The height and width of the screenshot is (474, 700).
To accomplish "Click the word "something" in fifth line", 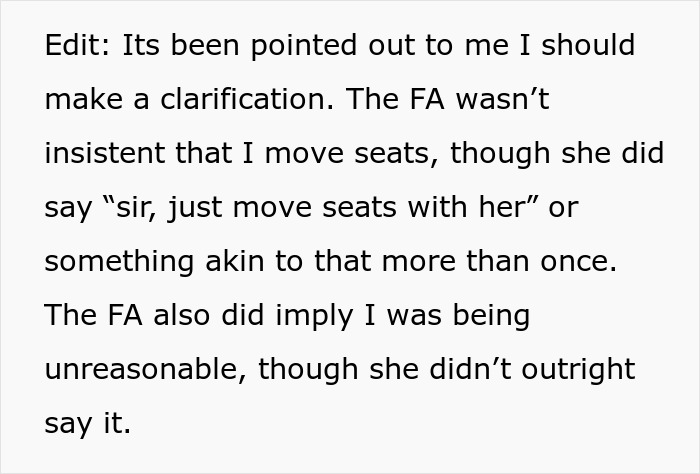I will pyautogui.click(x=119, y=262).
